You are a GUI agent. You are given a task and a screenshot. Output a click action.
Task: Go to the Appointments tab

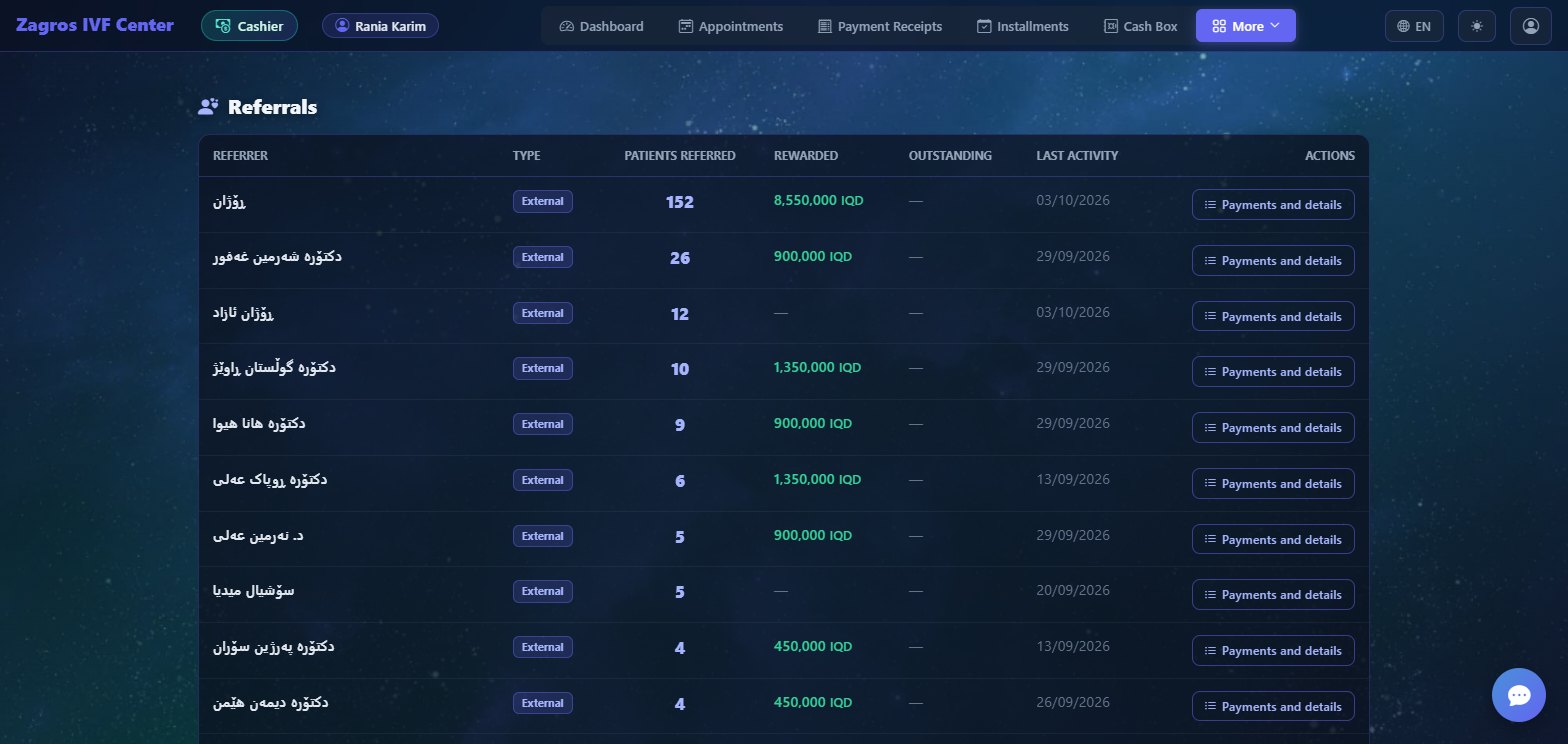730,26
